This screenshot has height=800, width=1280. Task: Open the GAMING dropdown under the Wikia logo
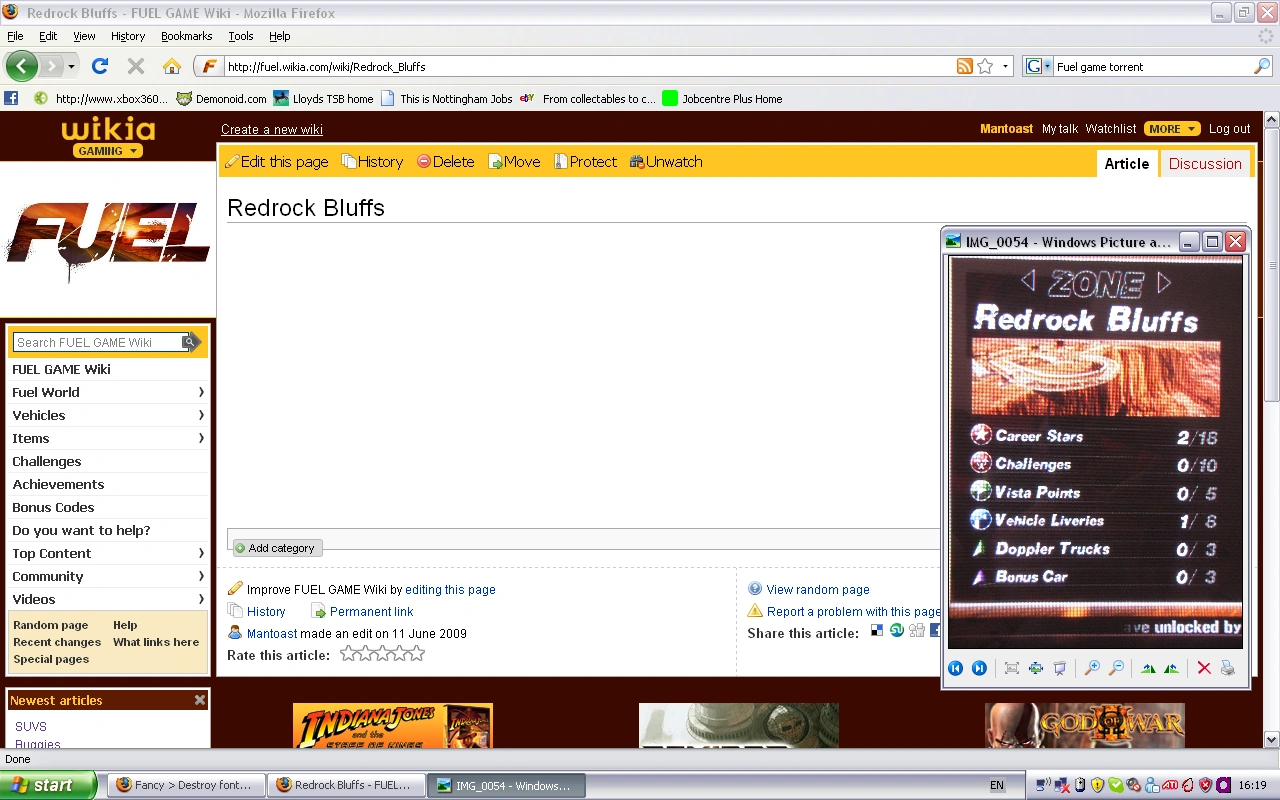click(108, 150)
